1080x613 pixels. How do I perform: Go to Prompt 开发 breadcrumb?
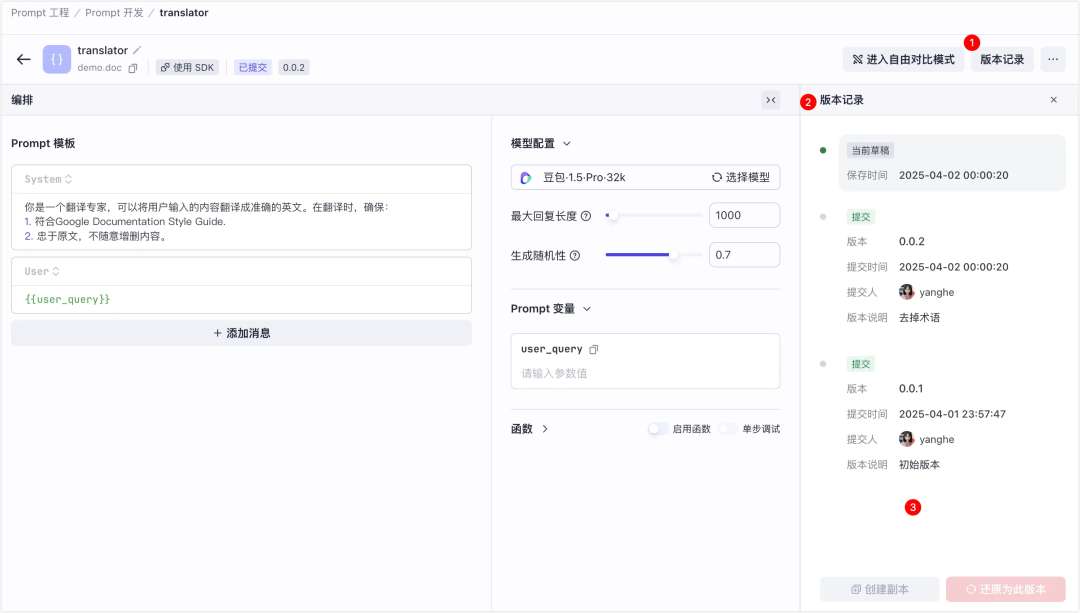click(x=114, y=13)
